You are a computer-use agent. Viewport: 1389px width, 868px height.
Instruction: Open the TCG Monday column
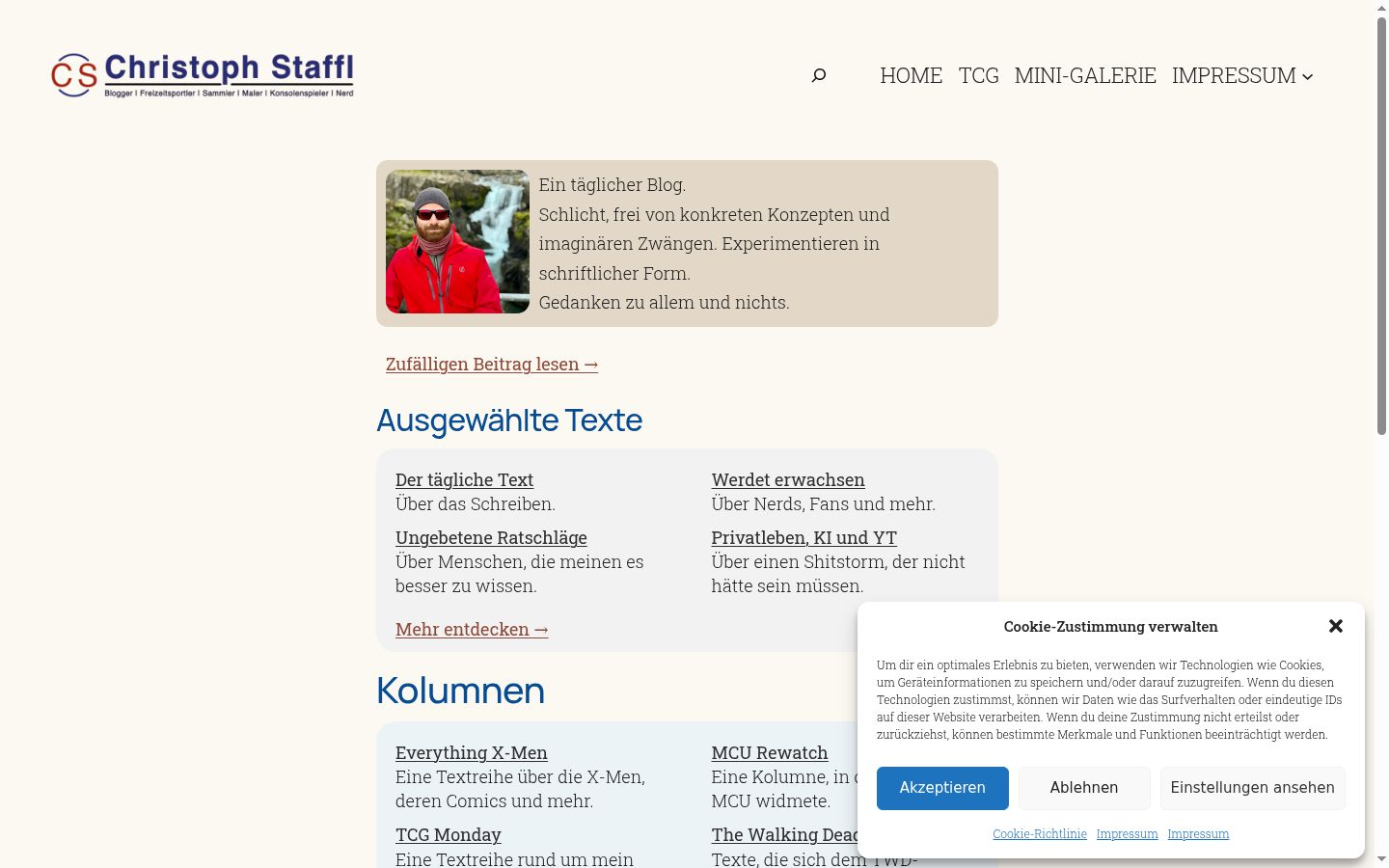click(x=448, y=834)
